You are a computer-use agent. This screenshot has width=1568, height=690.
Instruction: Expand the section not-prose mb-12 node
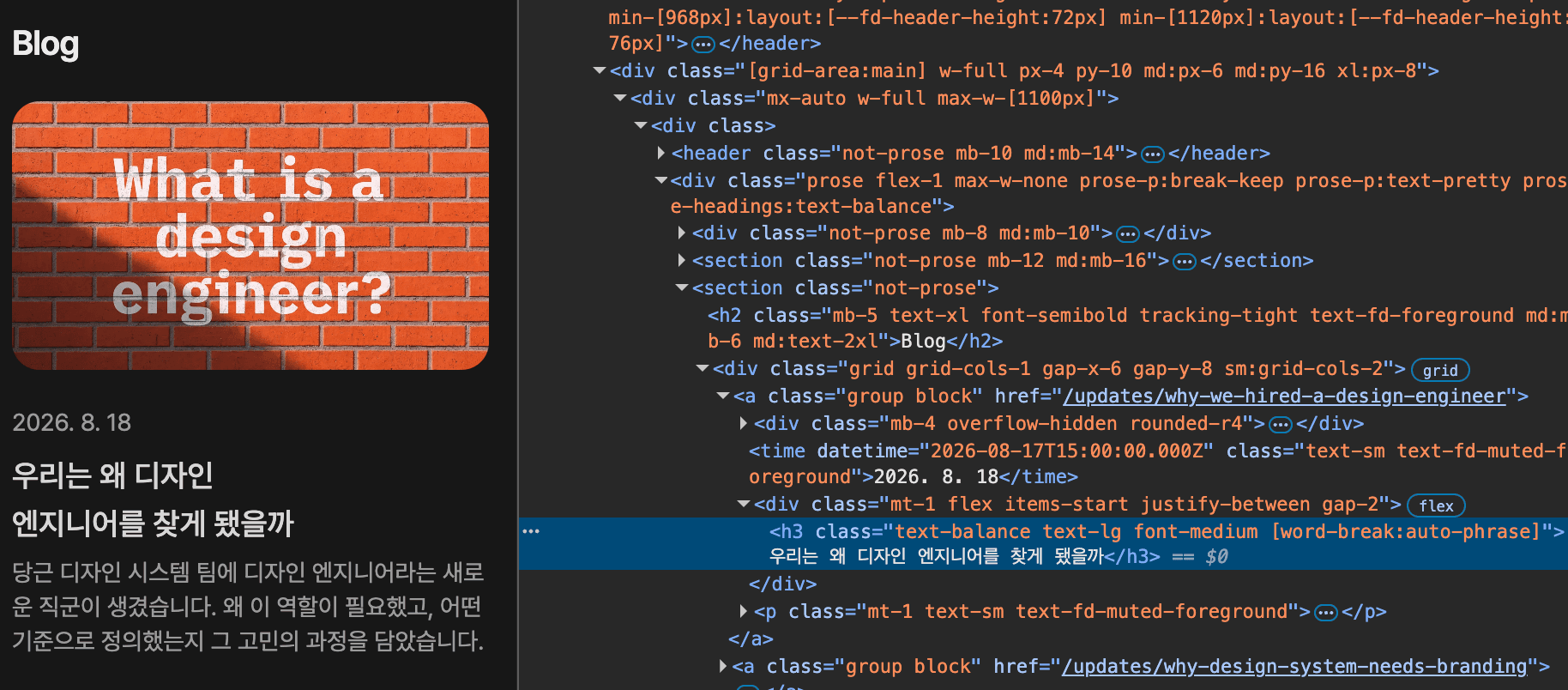[682, 260]
